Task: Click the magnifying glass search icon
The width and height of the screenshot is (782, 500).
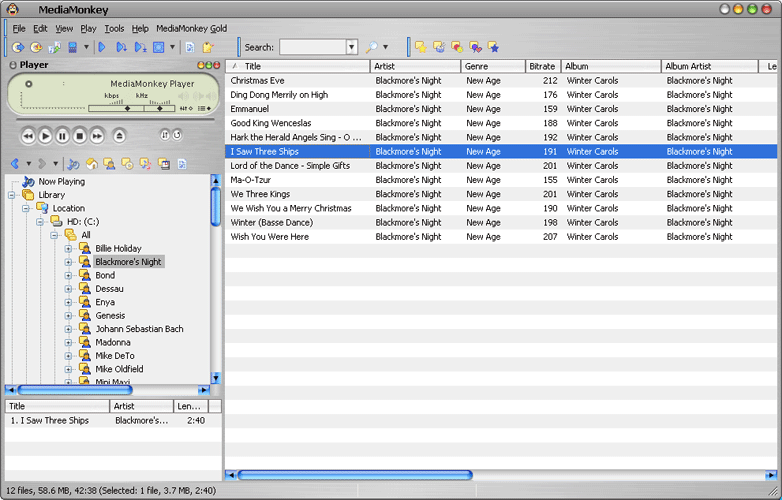Action: [x=372, y=47]
